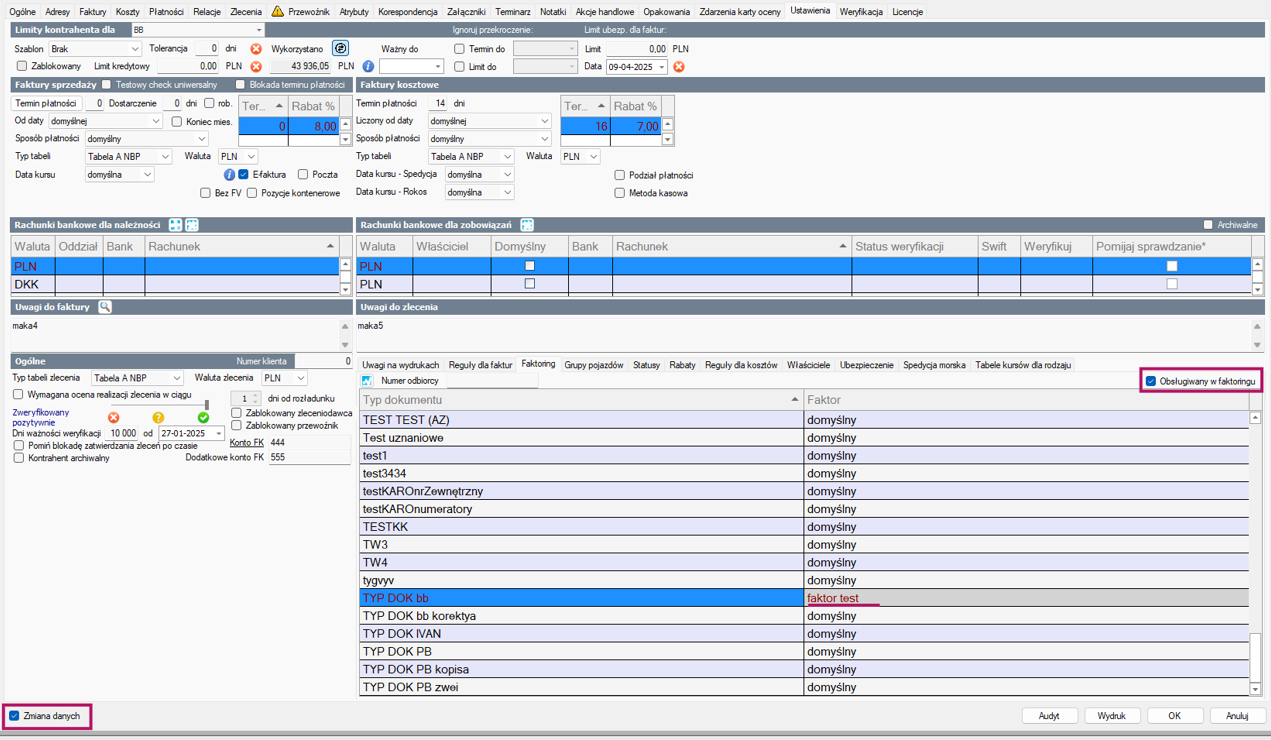Enable Pozycje kontenerowe checkbox
Viewport: 1271px width, 740px height.
252,193
